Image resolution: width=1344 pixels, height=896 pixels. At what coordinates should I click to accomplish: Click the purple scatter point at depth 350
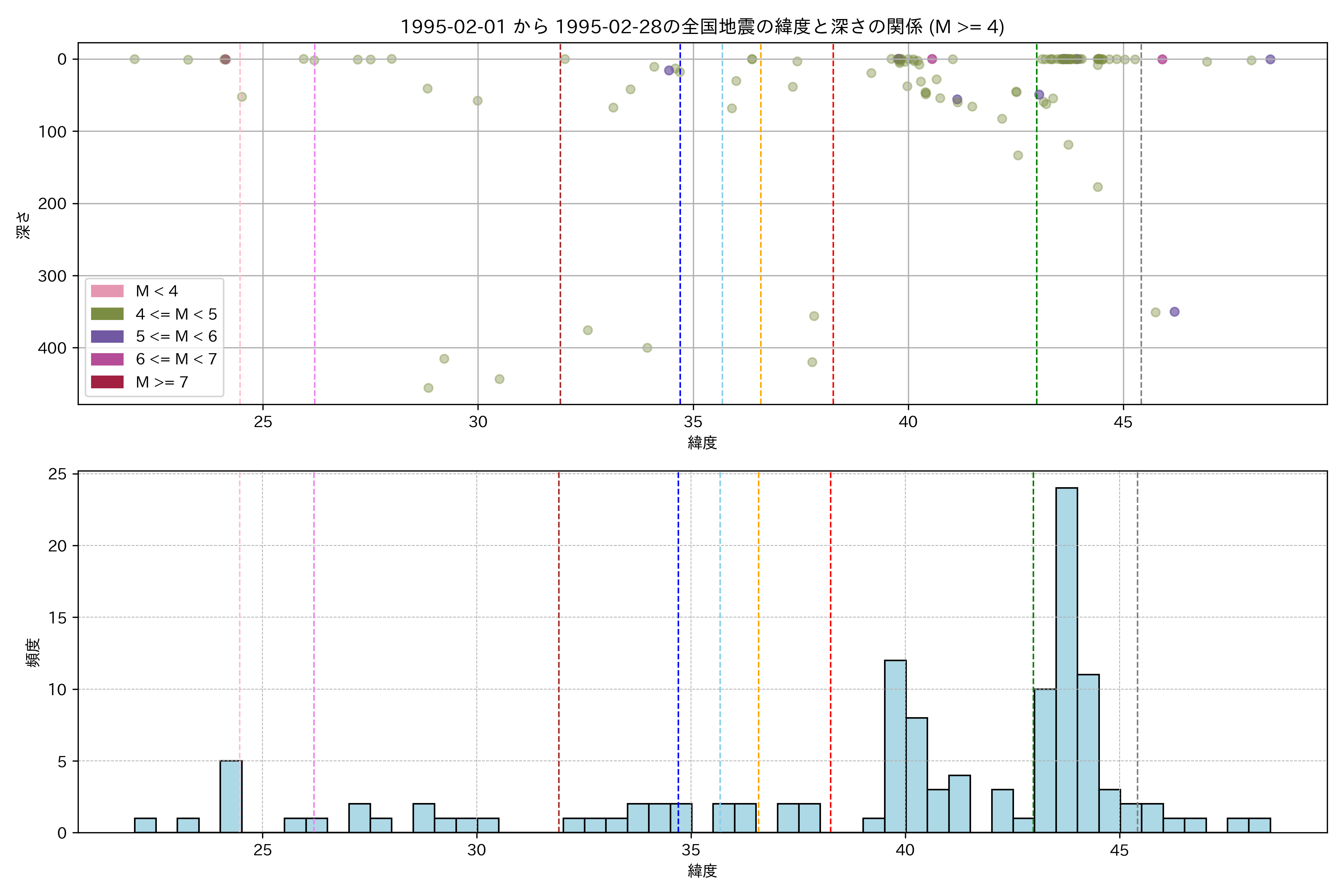pyautogui.click(x=1174, y=311)
